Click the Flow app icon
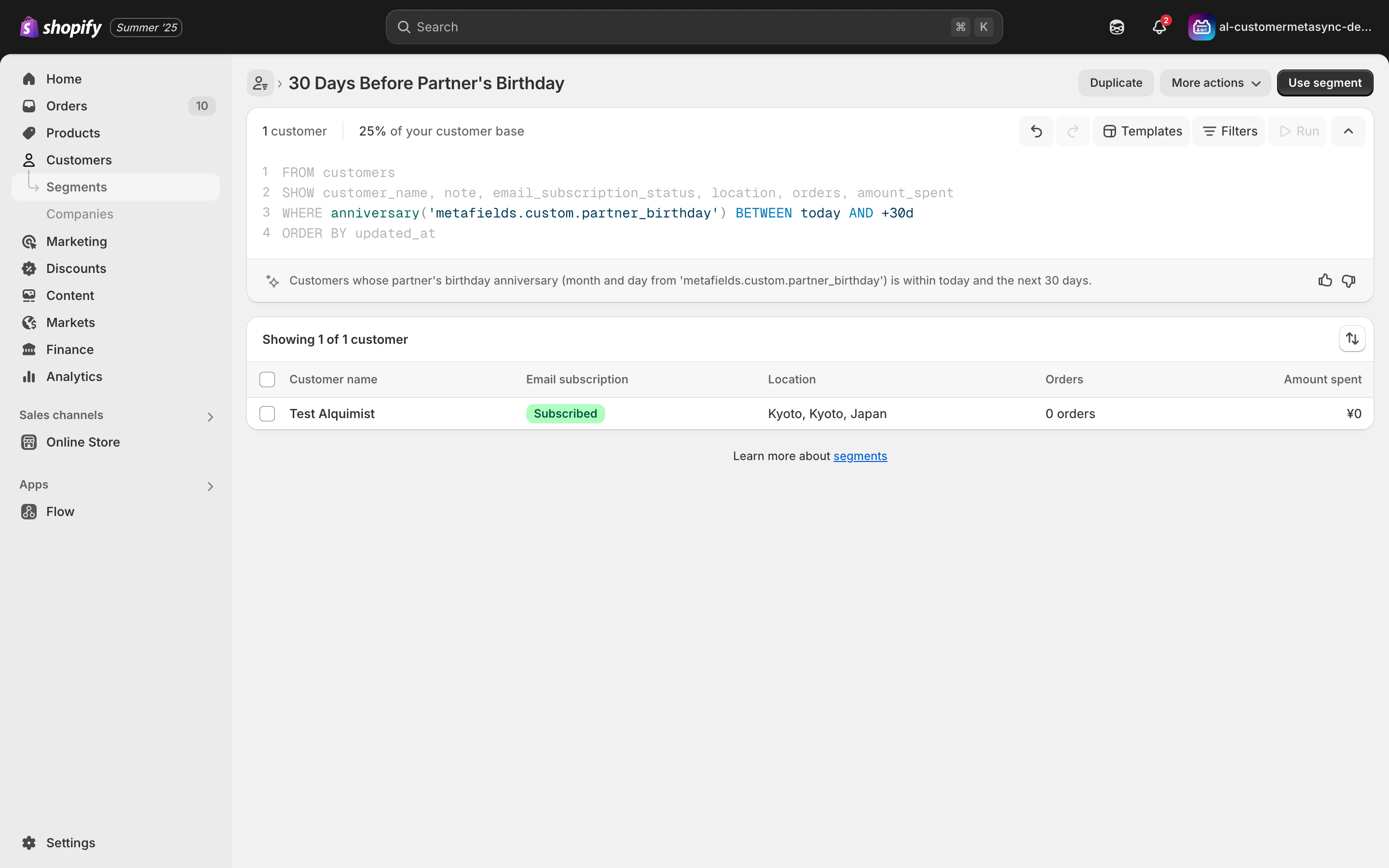Viewport: 1389px width, 868px height. click(x=29, y=512)
